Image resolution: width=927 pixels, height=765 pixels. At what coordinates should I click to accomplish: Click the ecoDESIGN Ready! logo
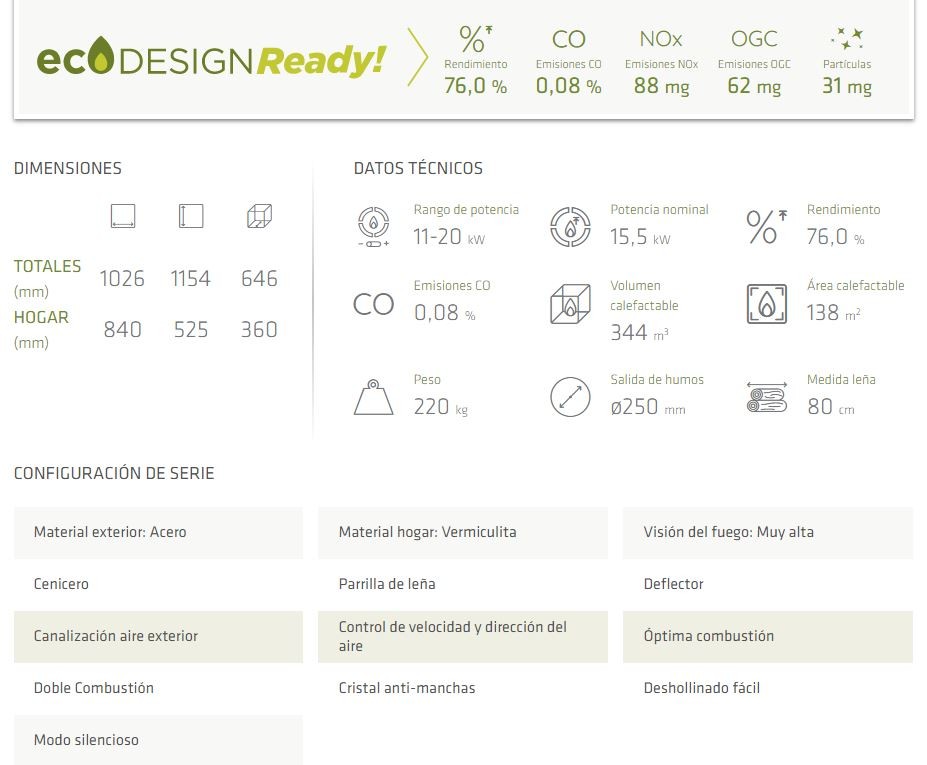(211, 57)
